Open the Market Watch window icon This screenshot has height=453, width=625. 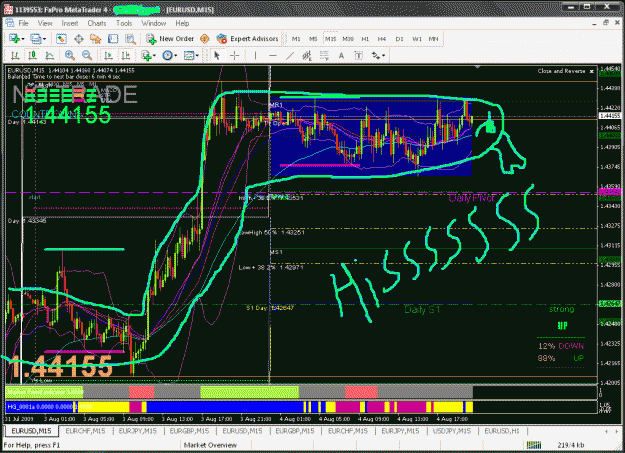[61, 39]
